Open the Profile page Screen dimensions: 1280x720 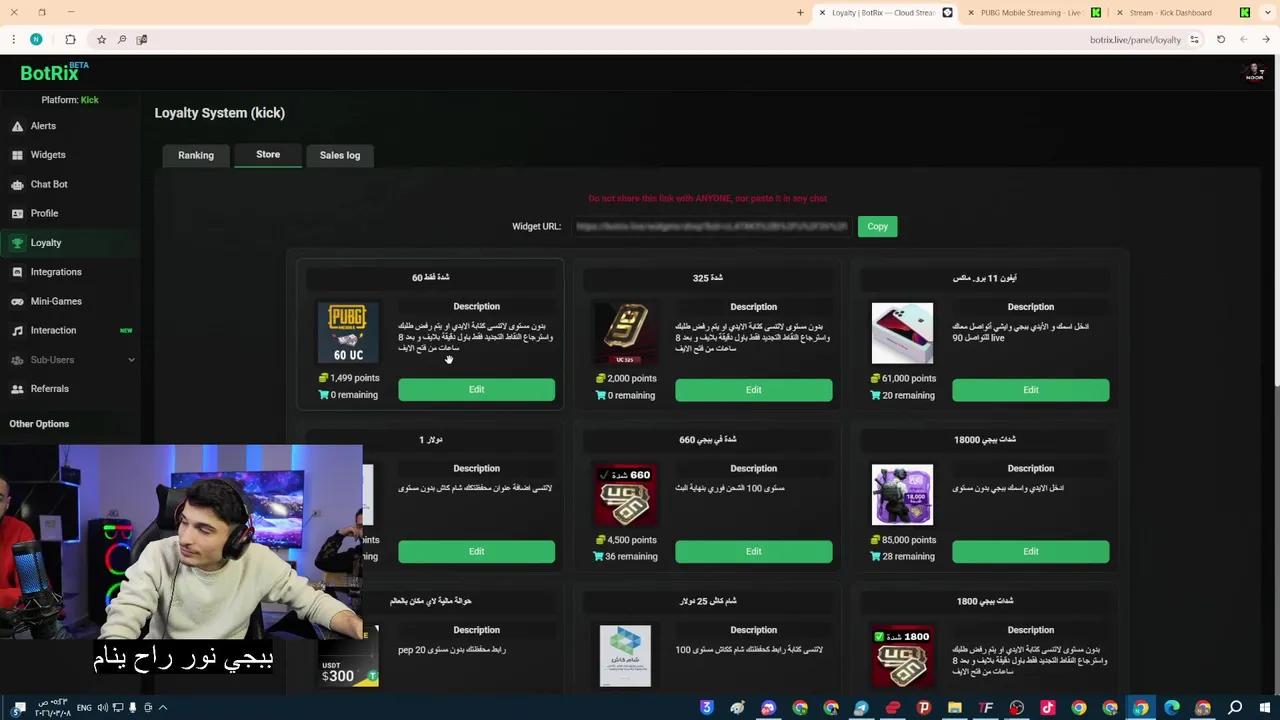pyautogui.click(x=44, y=213)
